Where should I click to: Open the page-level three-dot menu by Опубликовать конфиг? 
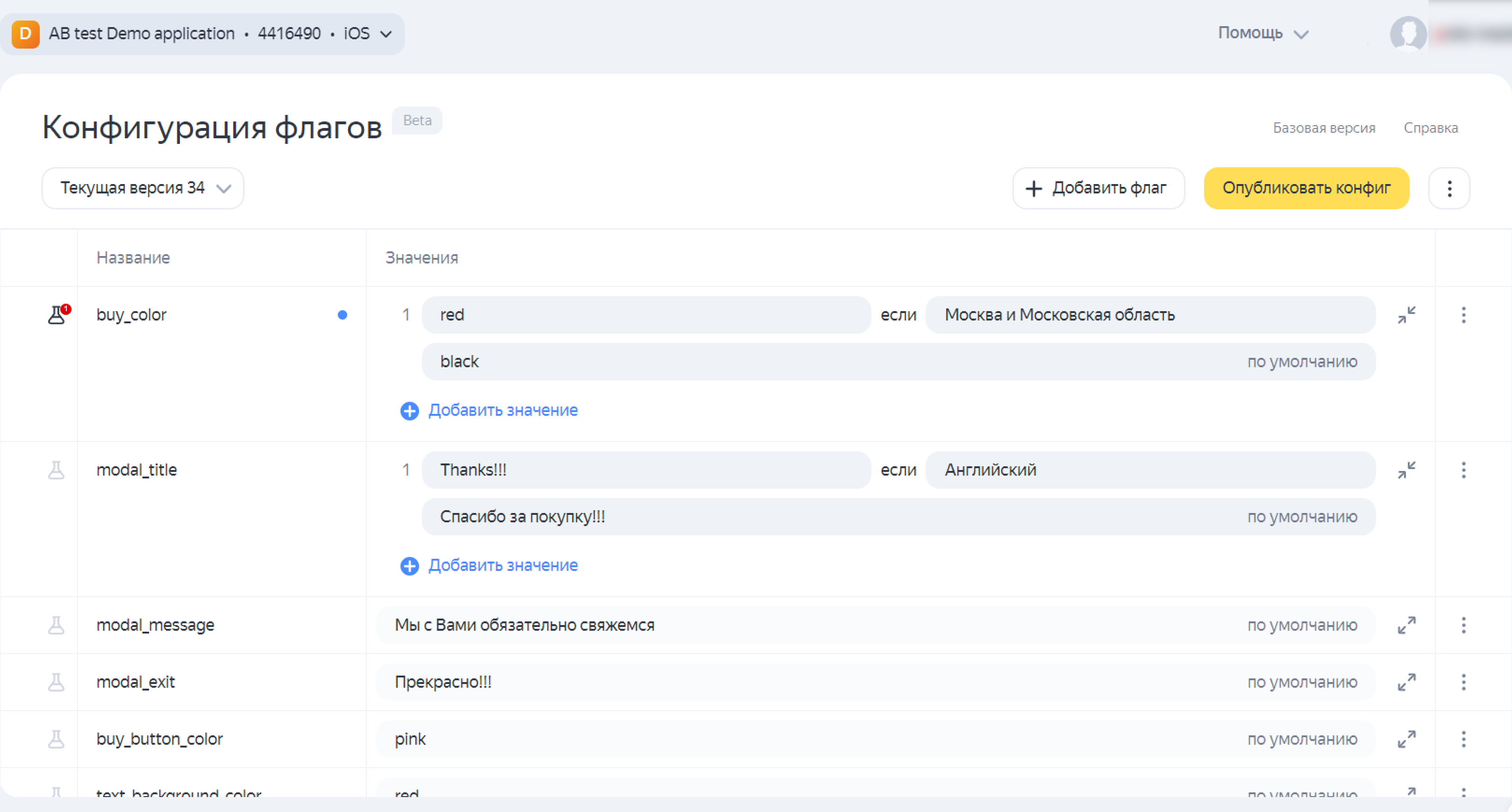(x=1449, y=188)
